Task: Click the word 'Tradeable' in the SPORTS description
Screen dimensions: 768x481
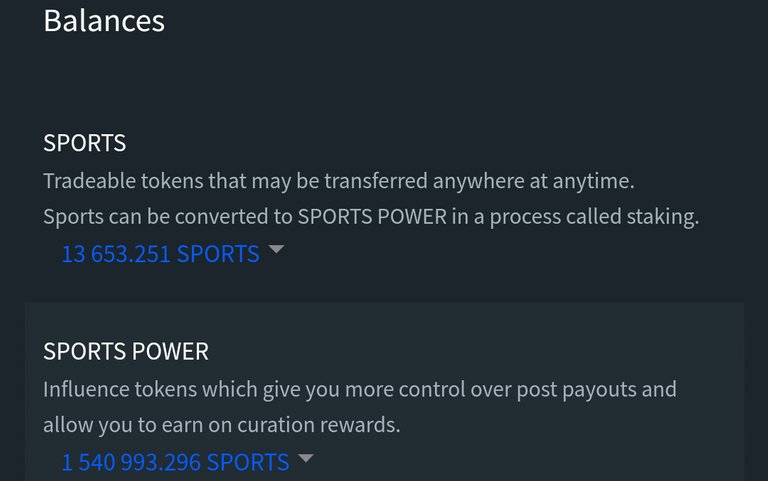Action: coord(90,181)
